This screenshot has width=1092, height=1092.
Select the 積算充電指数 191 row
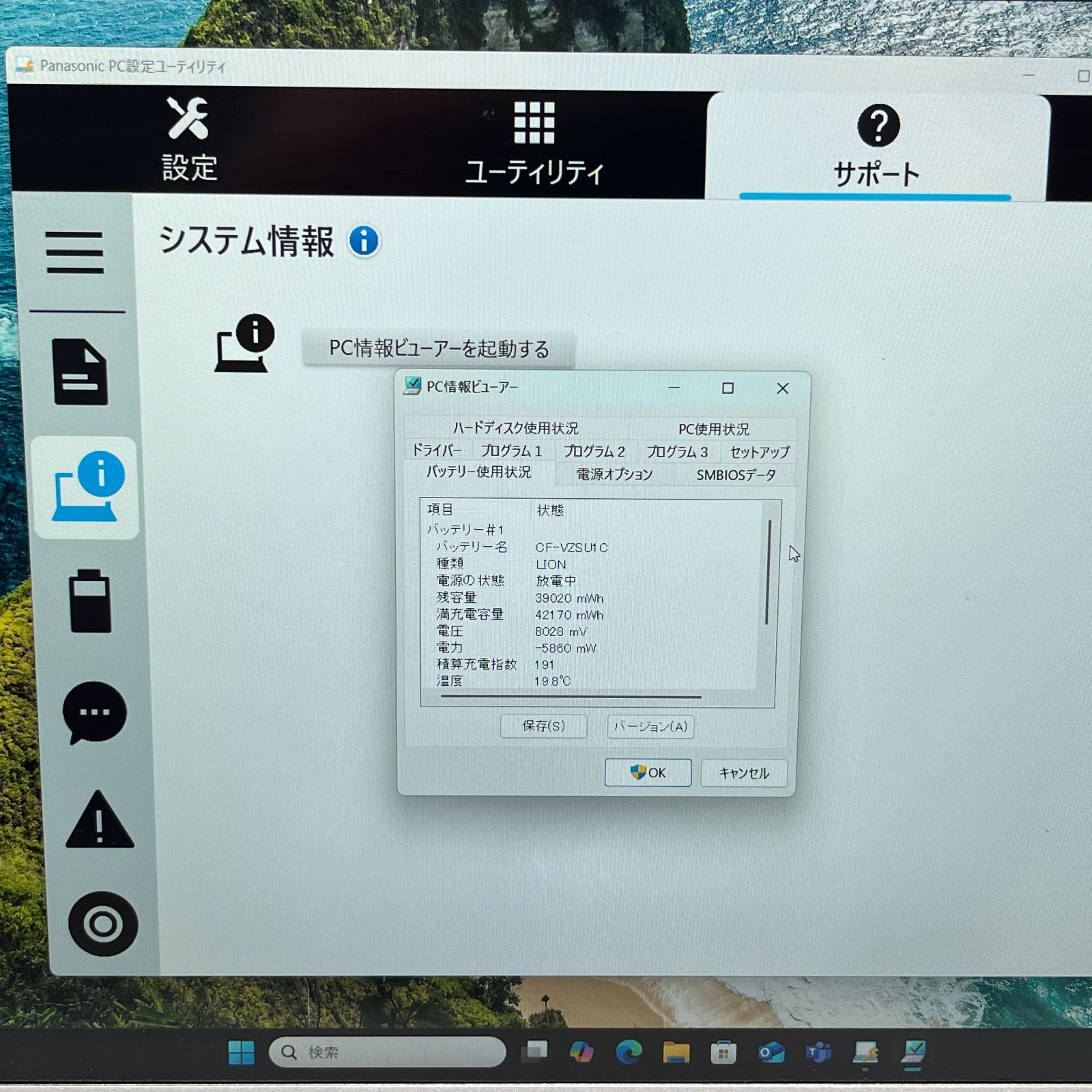click(x=495, y=664)
